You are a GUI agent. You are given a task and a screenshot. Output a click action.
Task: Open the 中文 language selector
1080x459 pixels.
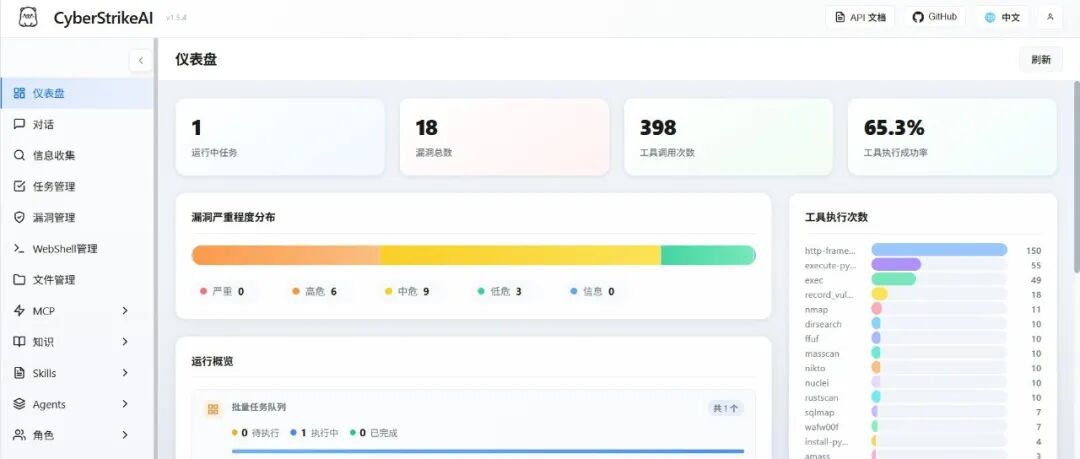coord(1002,17)
